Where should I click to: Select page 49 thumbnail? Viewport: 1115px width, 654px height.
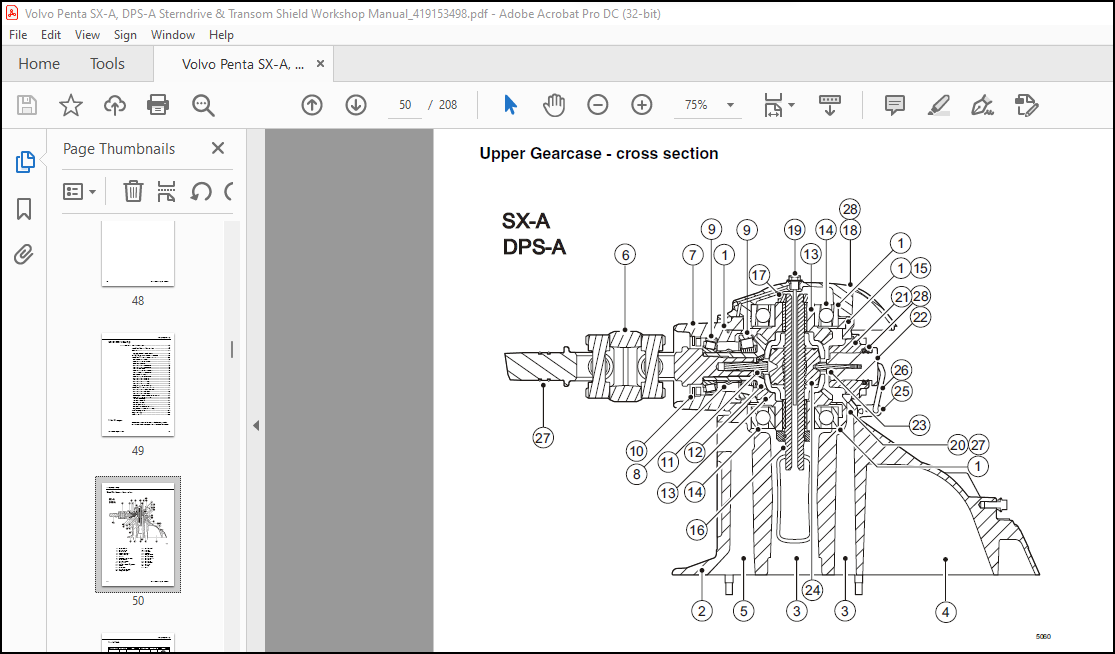point(138,385)
